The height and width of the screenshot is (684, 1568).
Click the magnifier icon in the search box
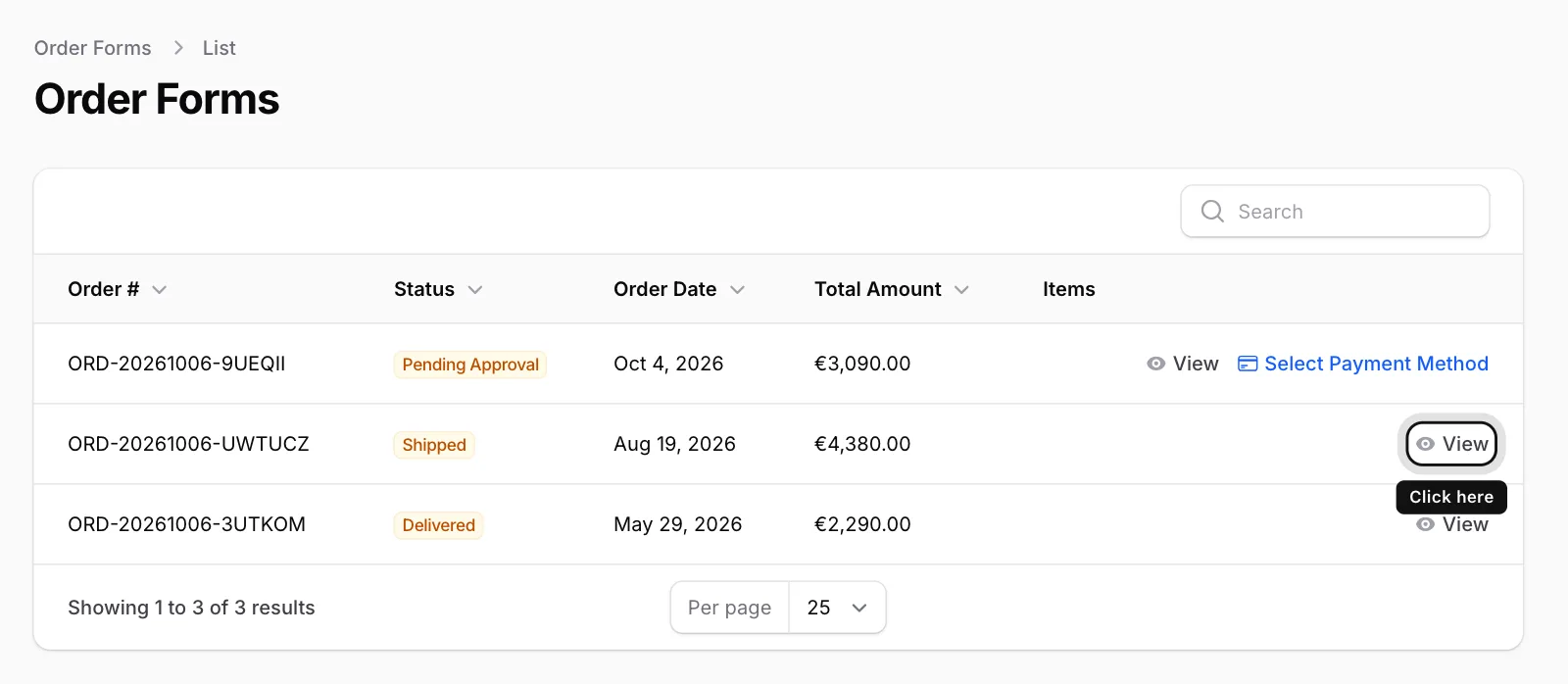click(1212, 211)
